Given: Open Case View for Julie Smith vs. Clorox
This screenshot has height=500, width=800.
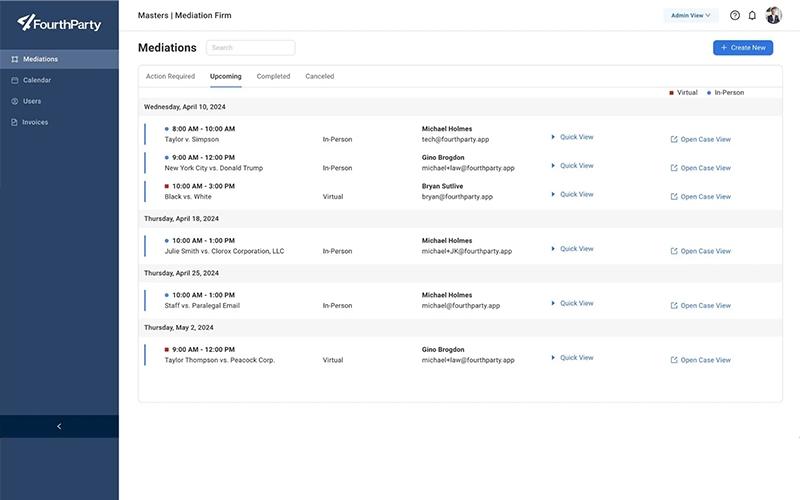Looking at the screenshot, I should 701,251.
